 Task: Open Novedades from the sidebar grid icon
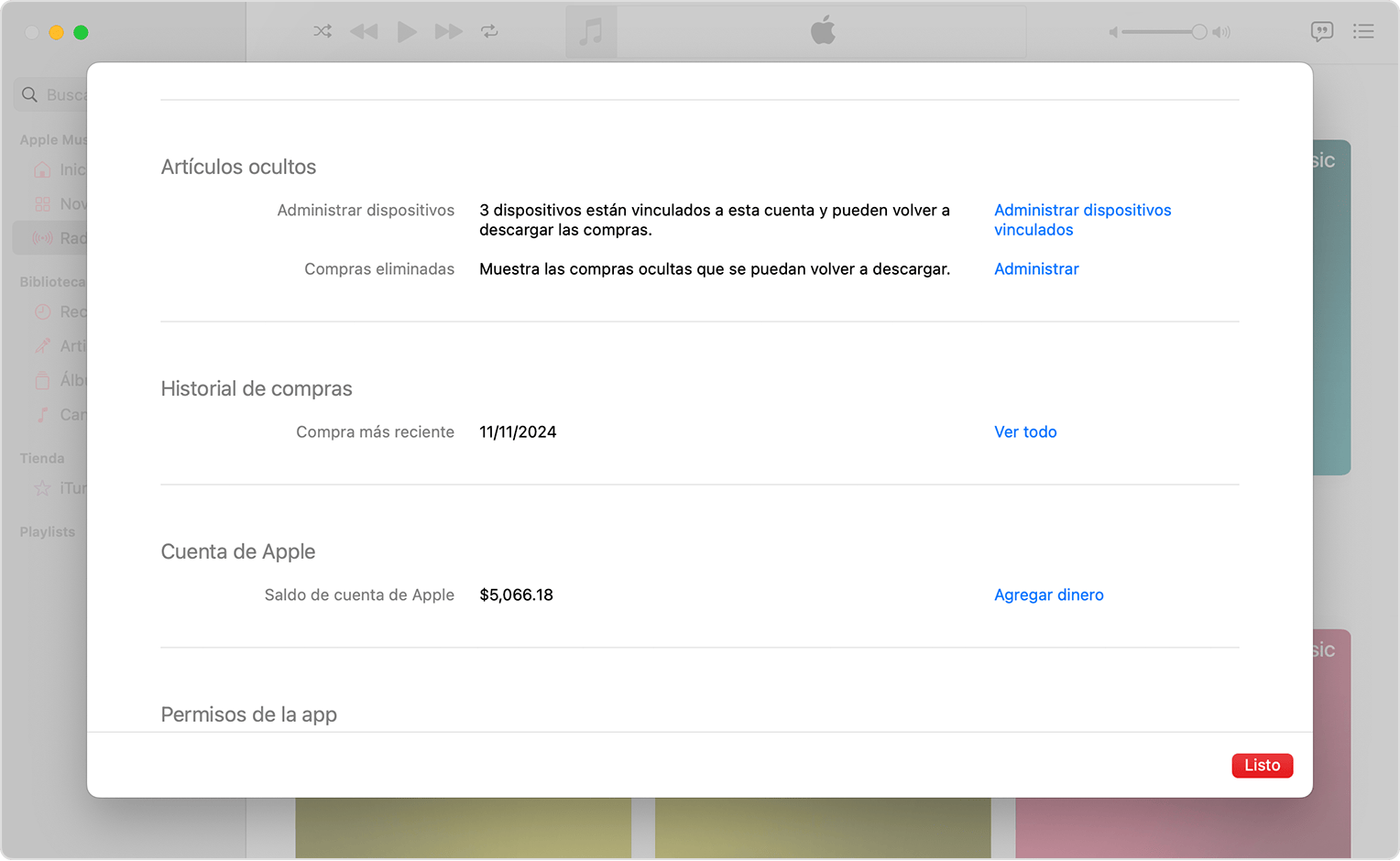click(x=42, y=203)
